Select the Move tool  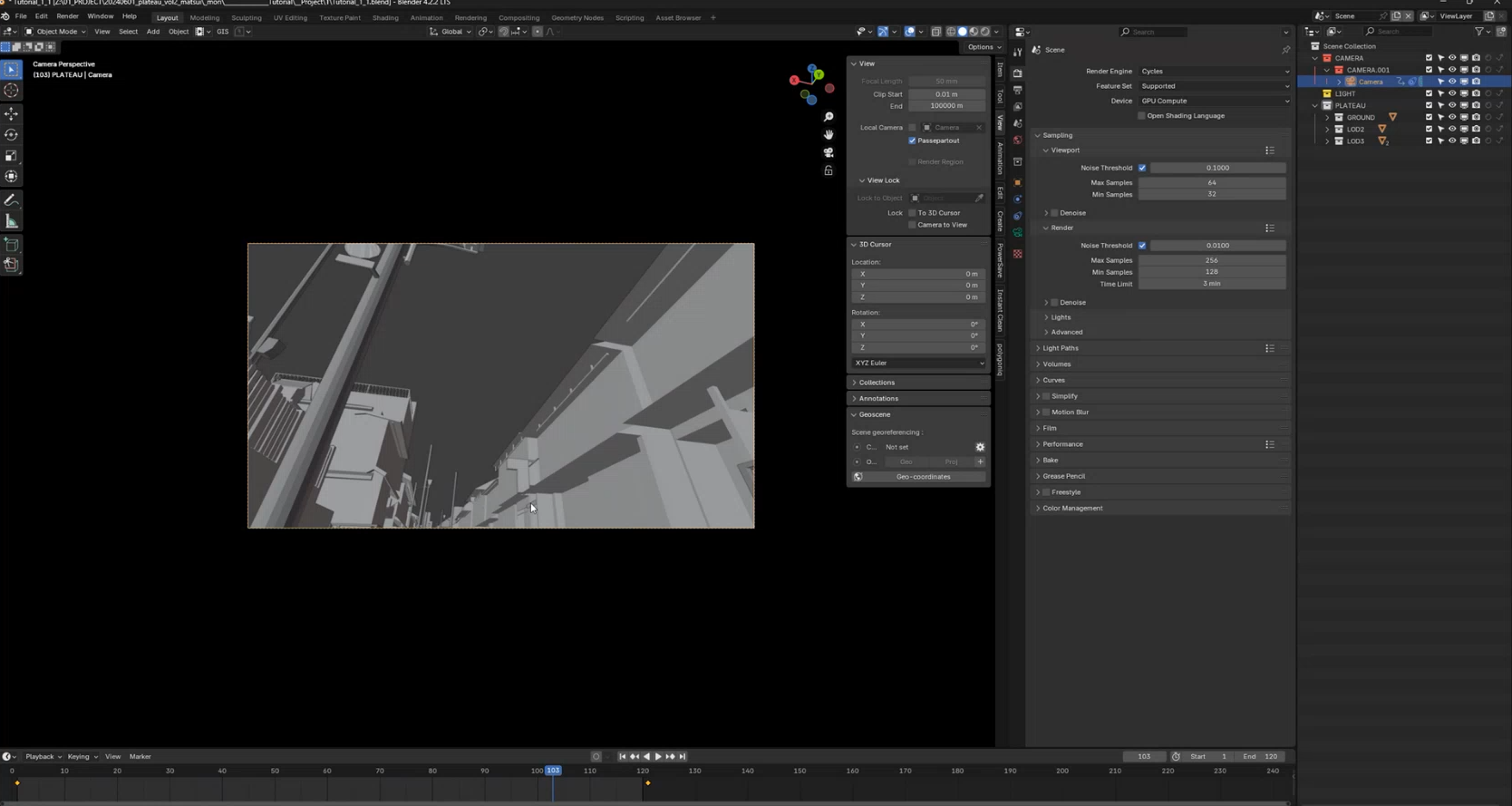tap(11, 113)
